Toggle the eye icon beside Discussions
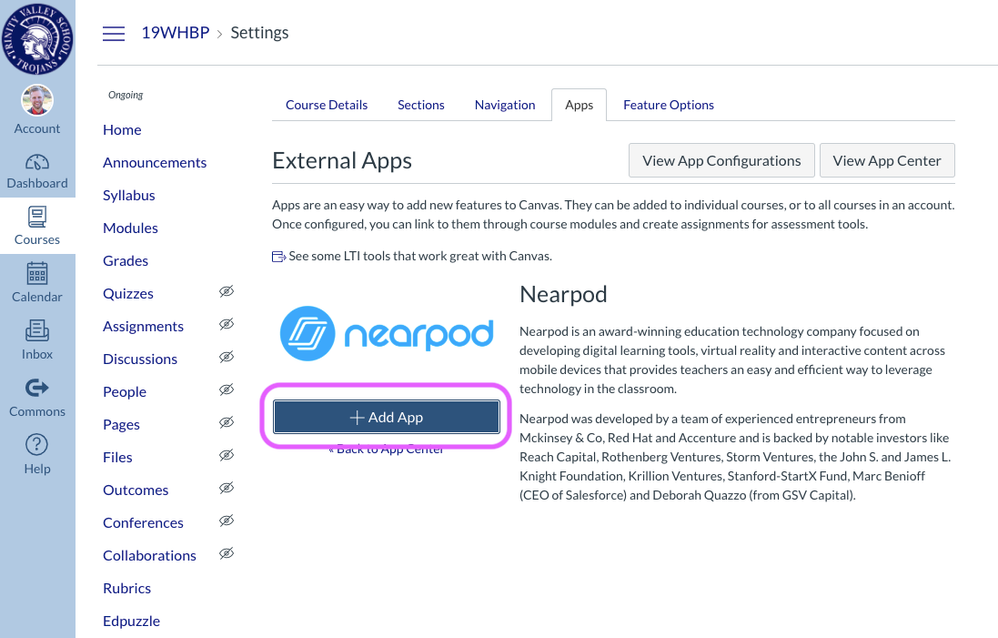Viewport: 998px width, 638px height. [226, 358]
